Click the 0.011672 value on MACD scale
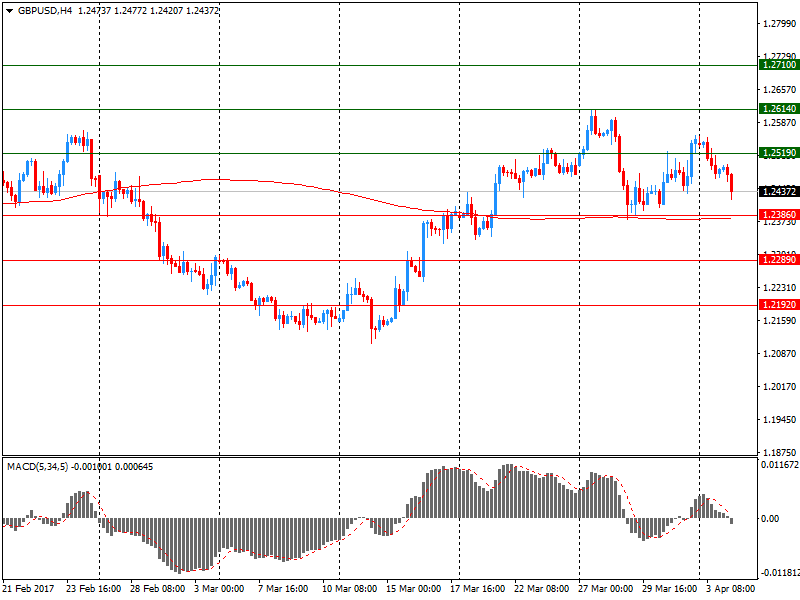The height and width of the screenshot is (600, 800). (779, 465)
